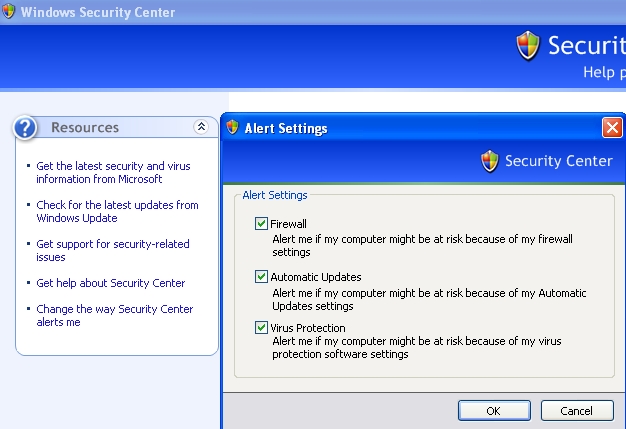Close the Alert Settings dialog with red X
Viewport: 626px width, 429px height.
coord(612,128)
